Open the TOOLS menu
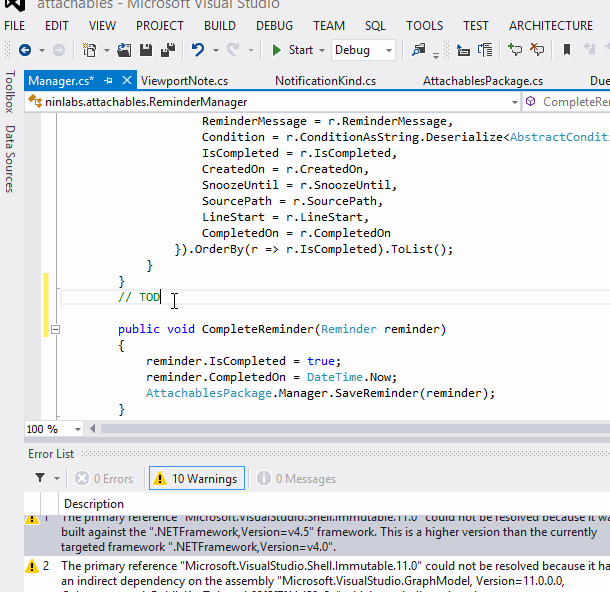610x592 pixels. pos(424,26)
